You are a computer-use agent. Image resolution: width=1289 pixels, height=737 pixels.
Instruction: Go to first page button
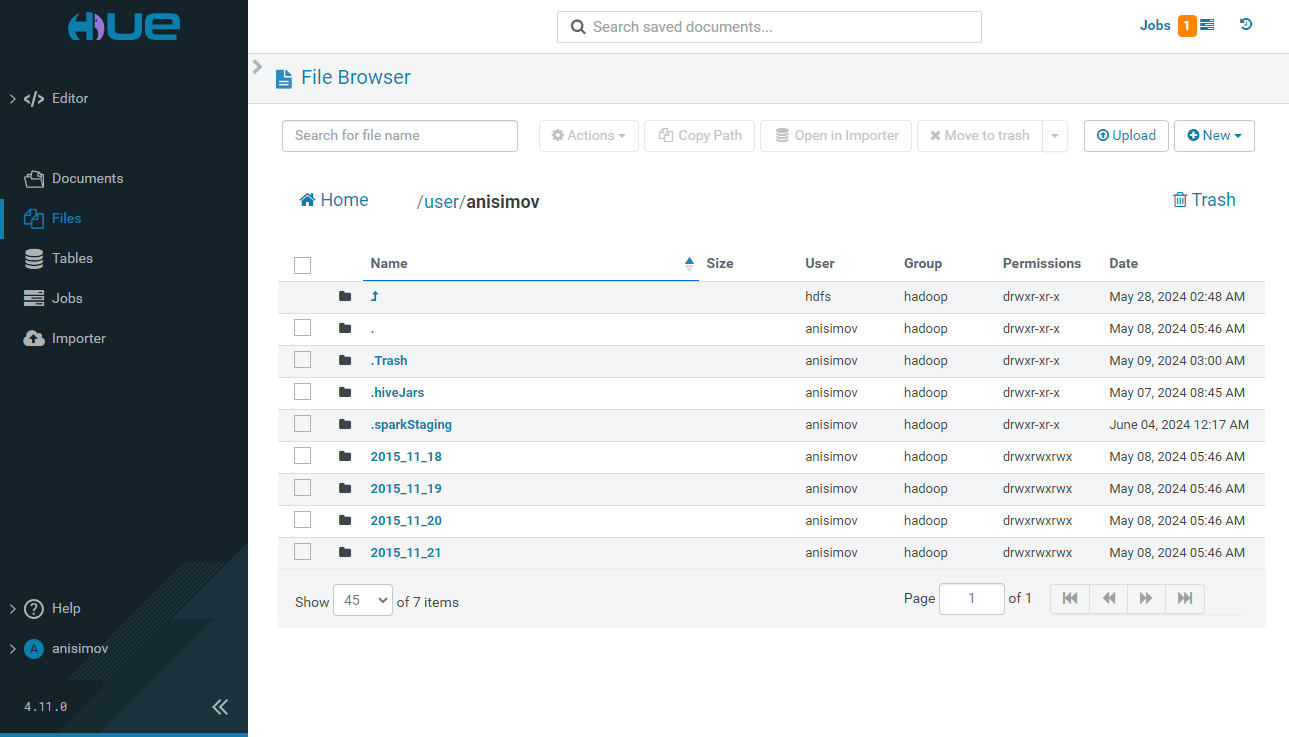point(1070,599)
